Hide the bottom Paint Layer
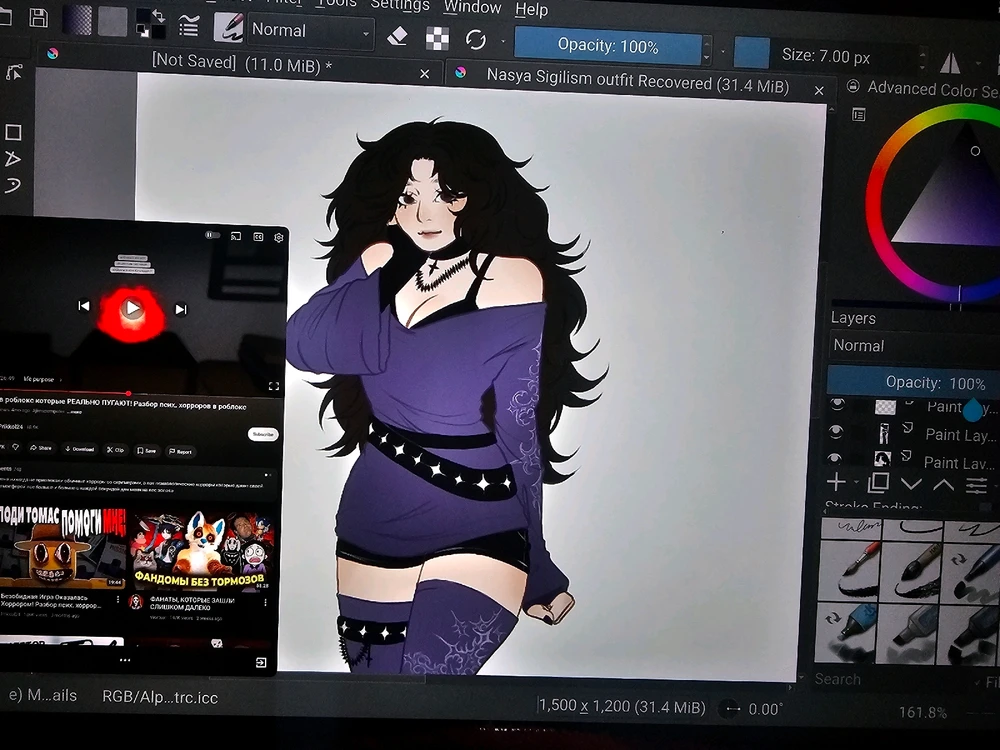 tap(837, 459)
